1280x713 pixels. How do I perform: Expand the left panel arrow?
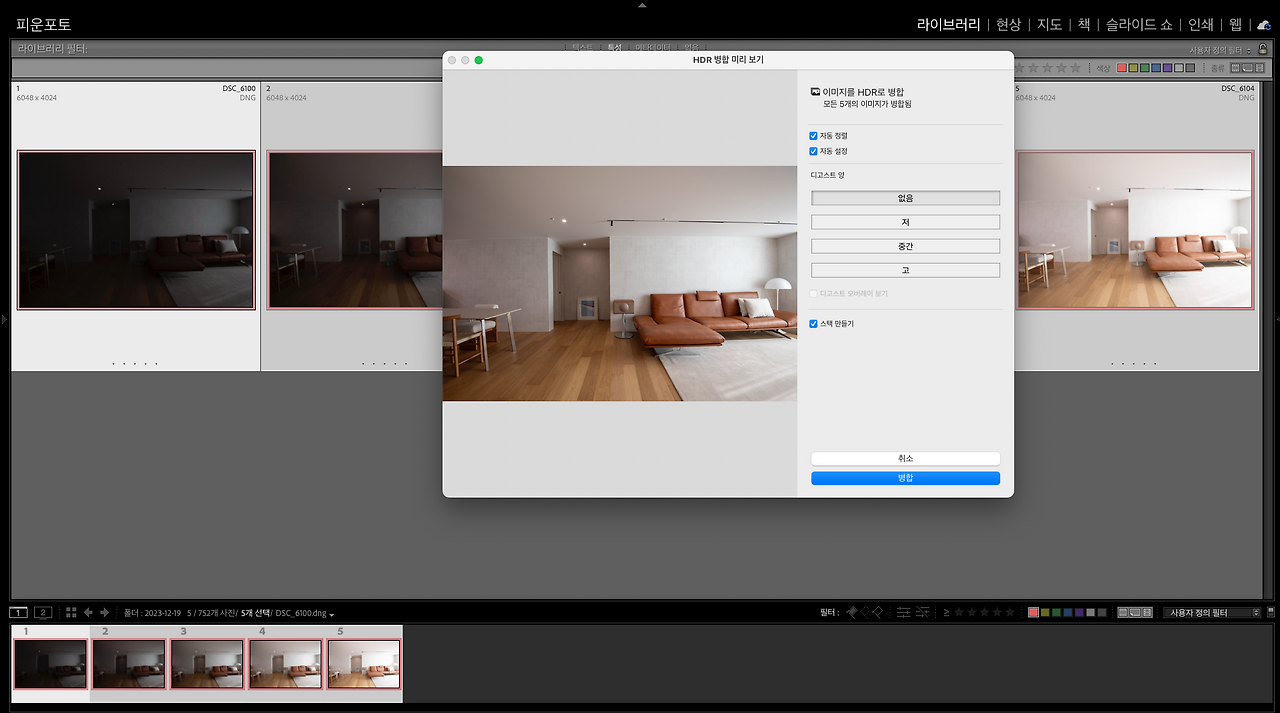coord(4,319)
